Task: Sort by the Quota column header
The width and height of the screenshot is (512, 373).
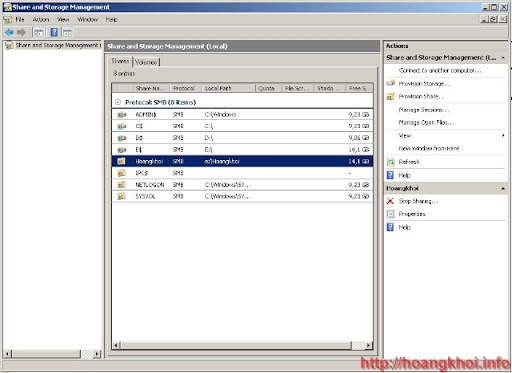Action: click(x=269, y=88)
